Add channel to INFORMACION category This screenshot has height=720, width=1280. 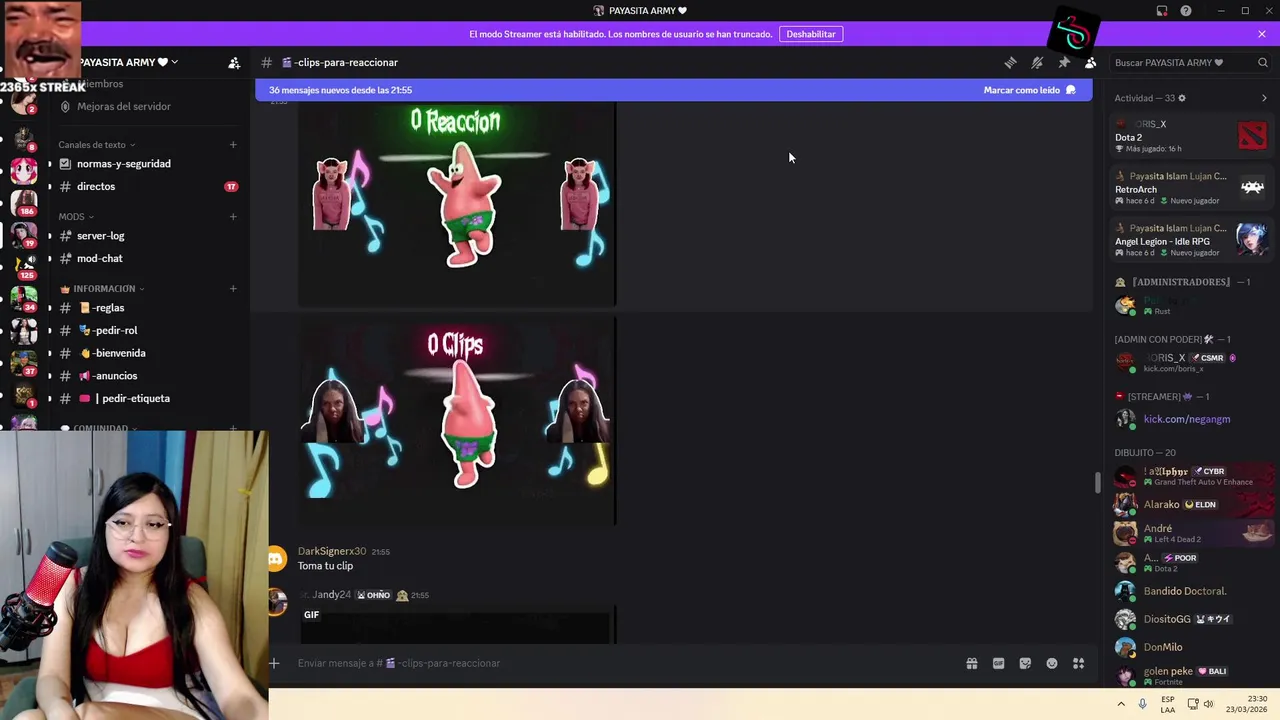[x=233, y=289]
